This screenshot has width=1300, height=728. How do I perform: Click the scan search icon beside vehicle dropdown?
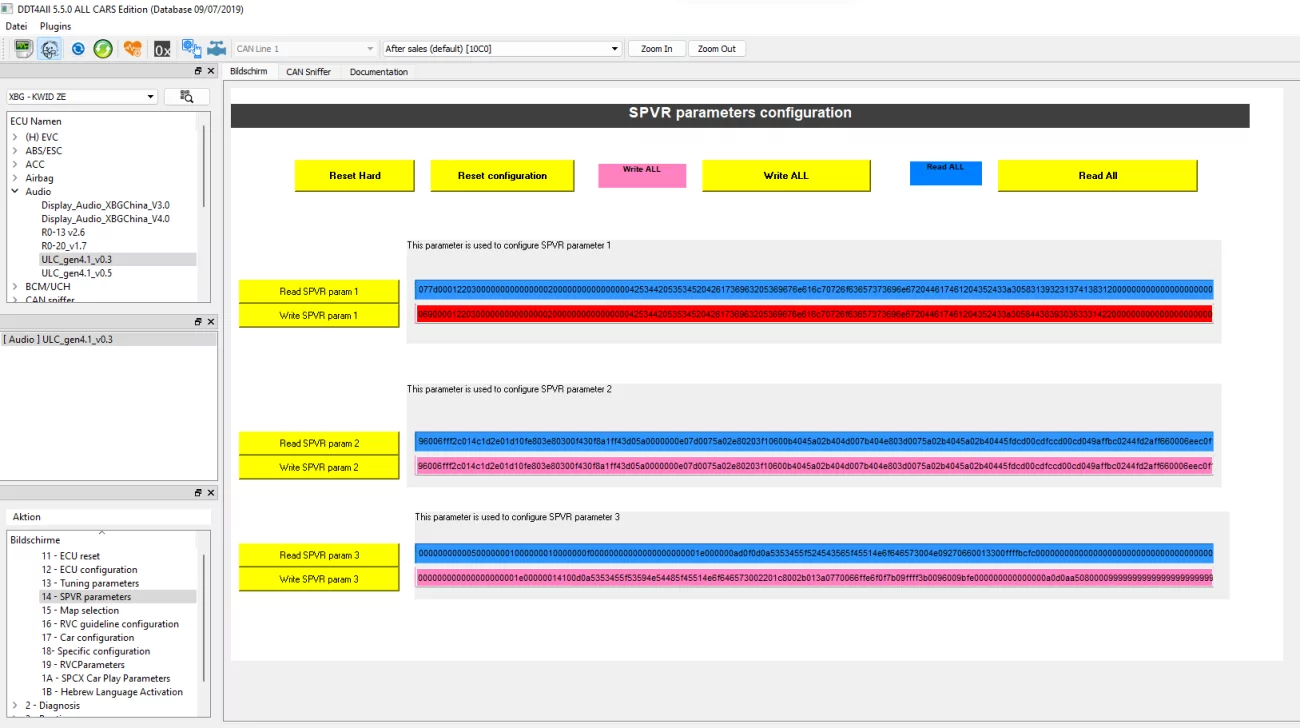(186, 96)
